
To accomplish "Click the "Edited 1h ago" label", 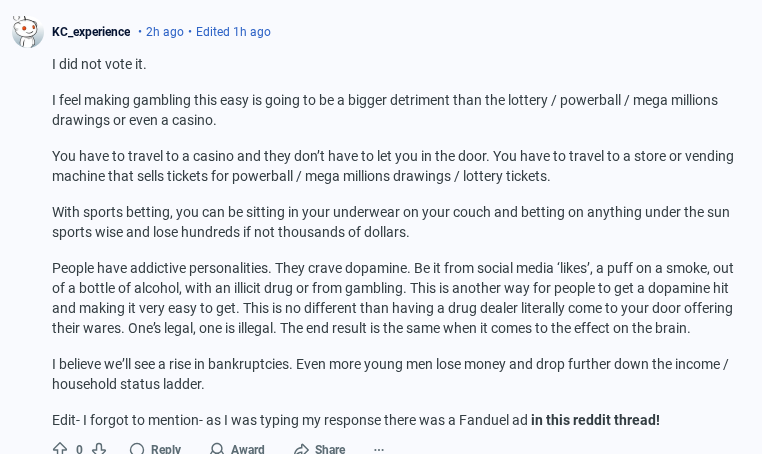I will pos(233,32).
